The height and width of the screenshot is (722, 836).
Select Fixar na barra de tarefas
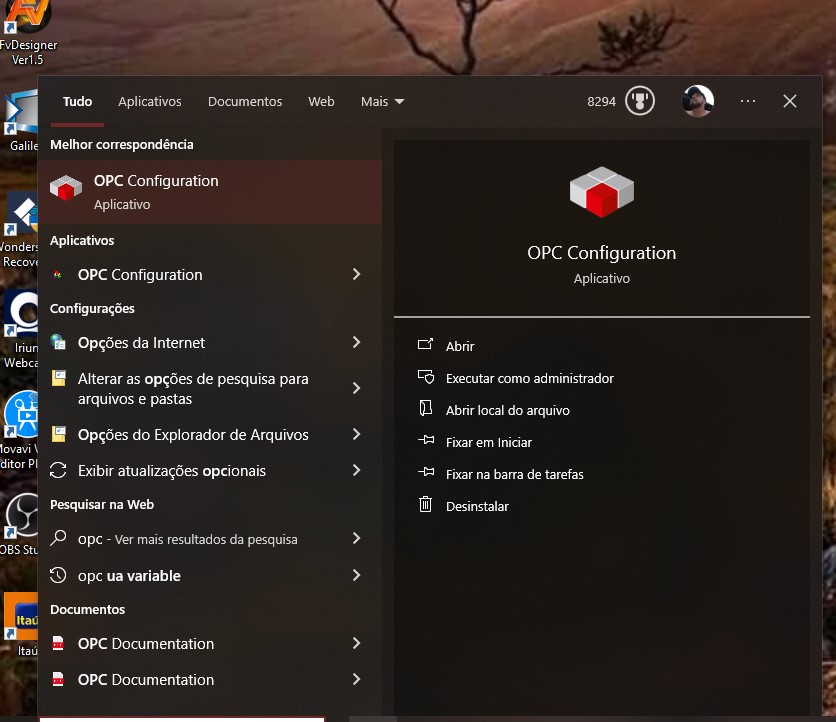[514, 474]
